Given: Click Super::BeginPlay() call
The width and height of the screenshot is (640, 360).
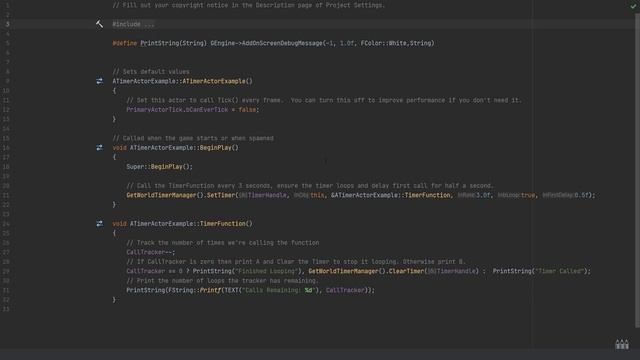Looking at the screenshot, I should pos(159,167).
